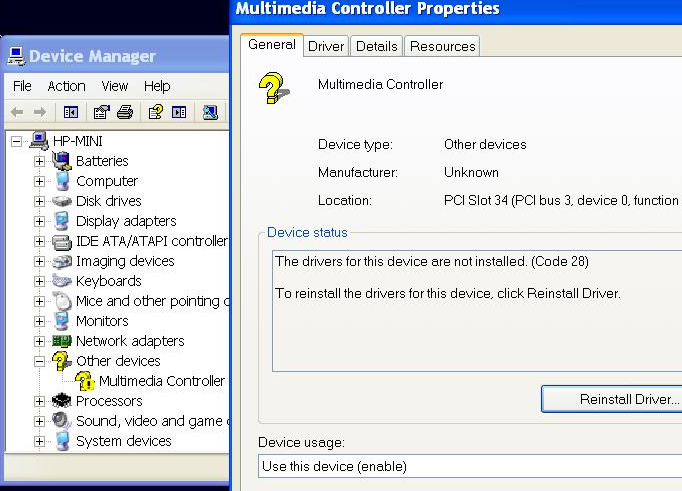
Task: Click the Network adapters icon
Action: [x=62, y=341]
